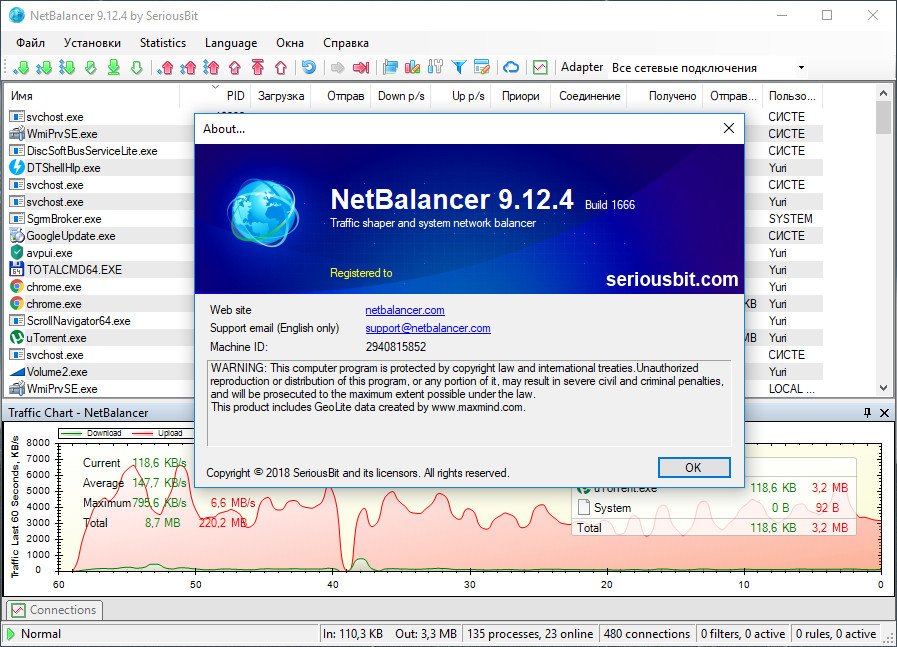Click the hatched red block-upload arrow
This screenshot has height=647, width=897.
click(235, 68)
